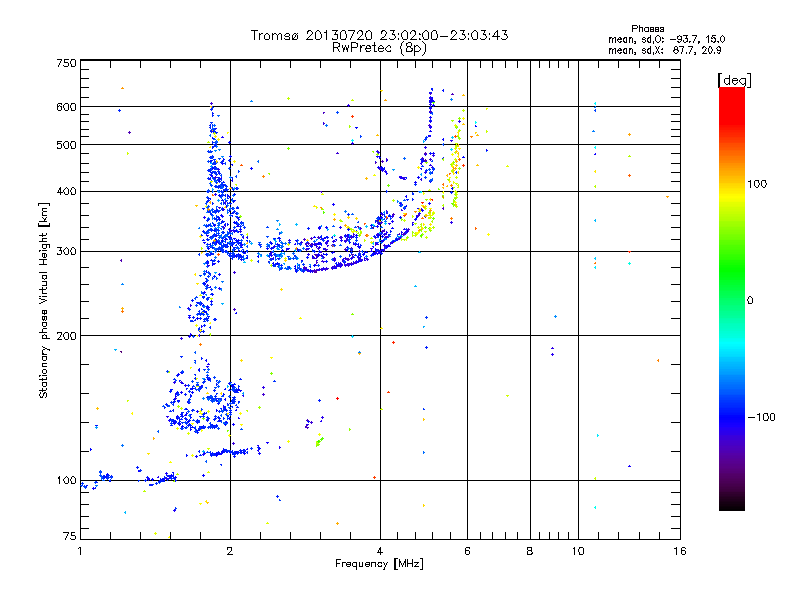Click the frequency axis label "1"
The height and width of the screenshot is (600, 800).
coord(80,551)
